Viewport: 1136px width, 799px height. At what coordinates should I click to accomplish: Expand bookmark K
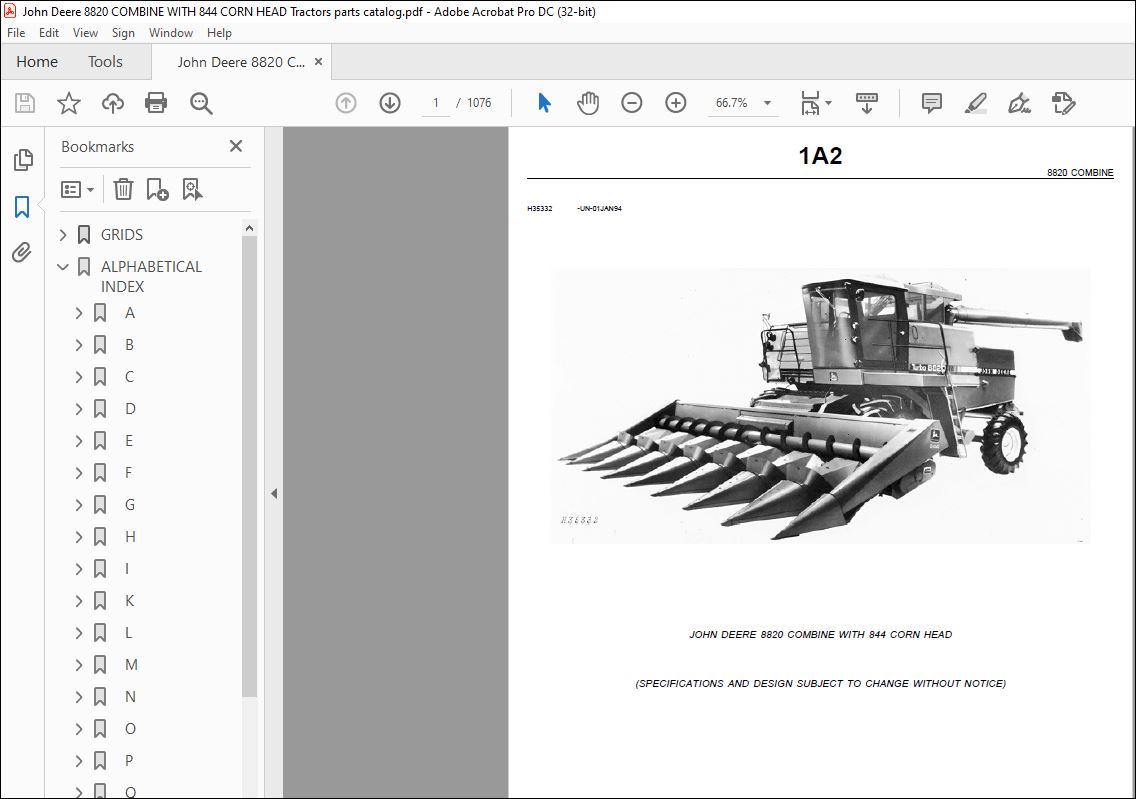click(79, 601)
